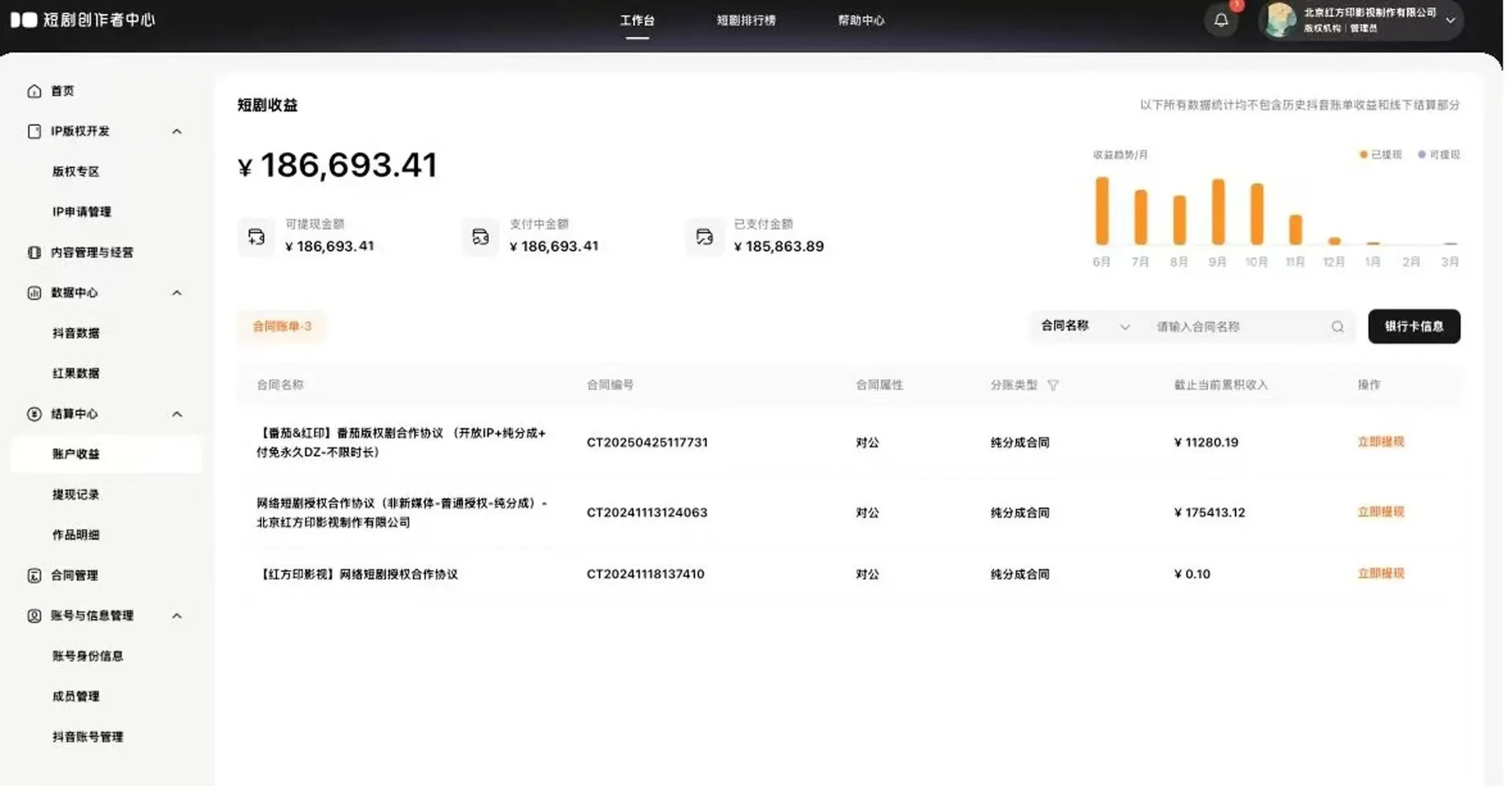Open the 合同名称 search-type dropdown
The width and height of the screenshot is (1512, 796).
pos(1085,327)
